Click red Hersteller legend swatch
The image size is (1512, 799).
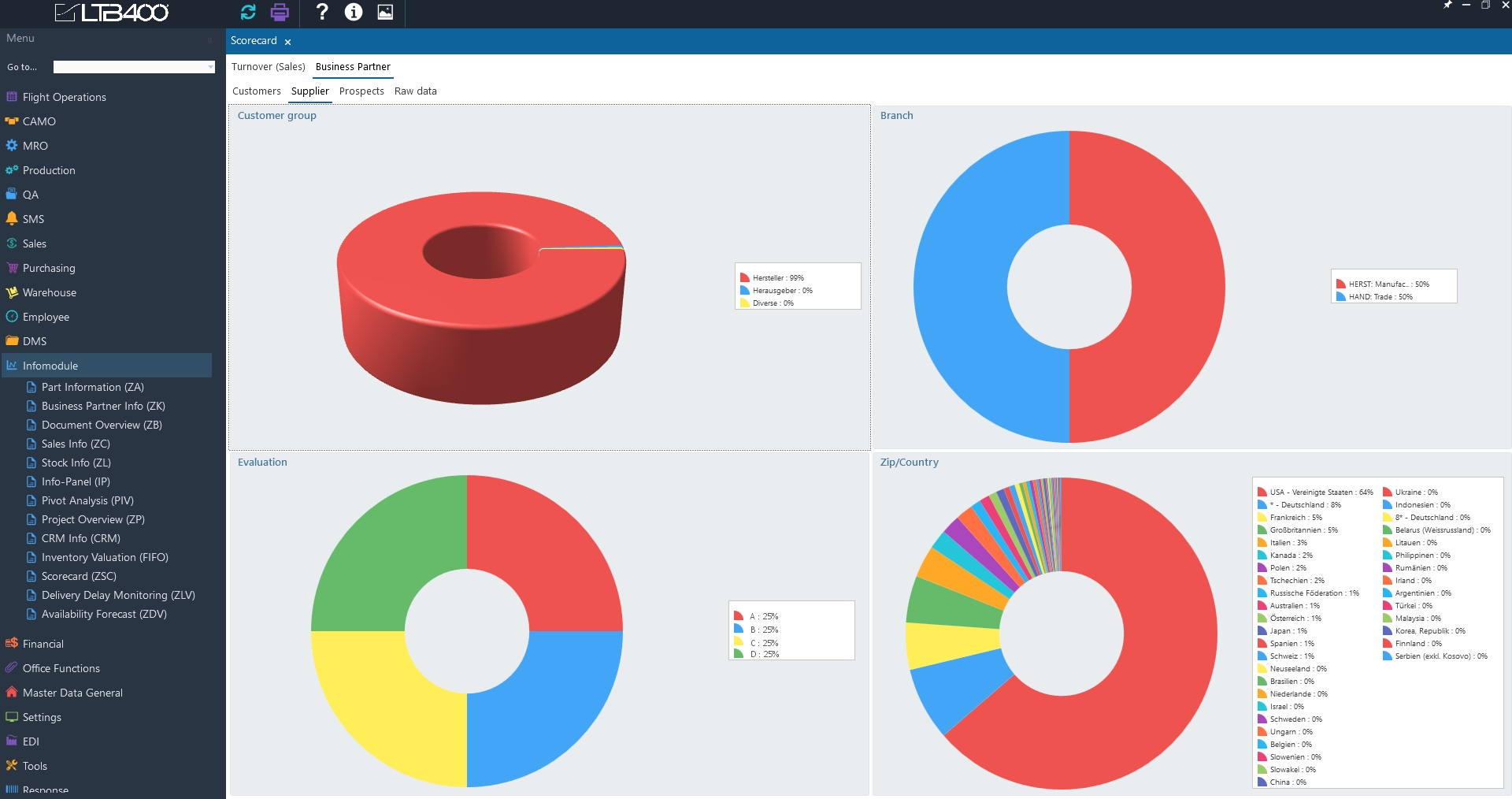[744, 277]
